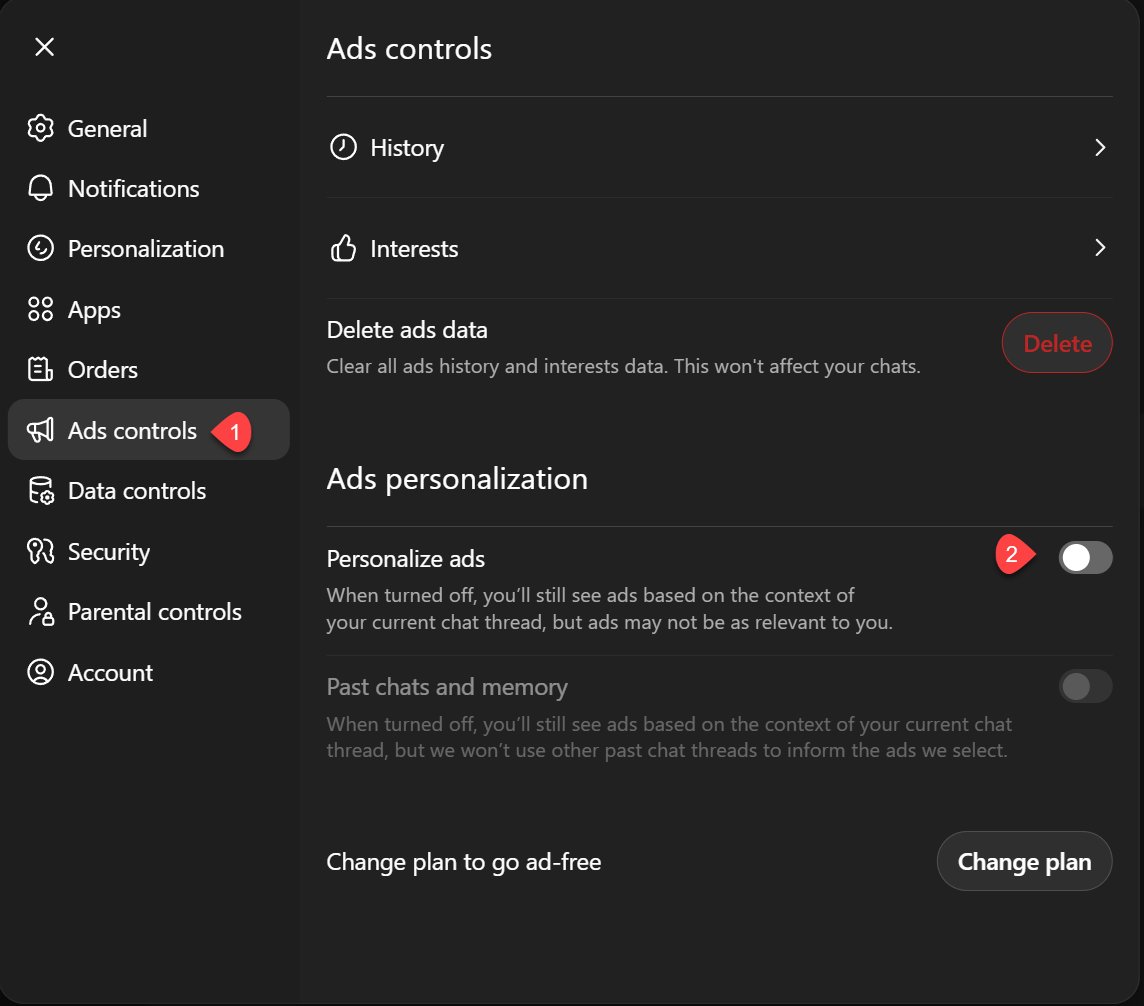Image resolution: width=1144 pixels, height=1006 pixels.
Task: Open the Interests ads row
Action: click(x=719, y=248)
